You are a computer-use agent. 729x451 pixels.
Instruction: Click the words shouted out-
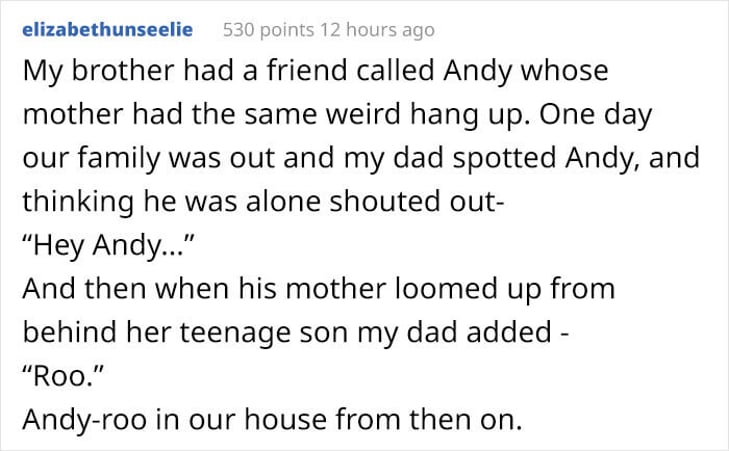tap(417, 202)
